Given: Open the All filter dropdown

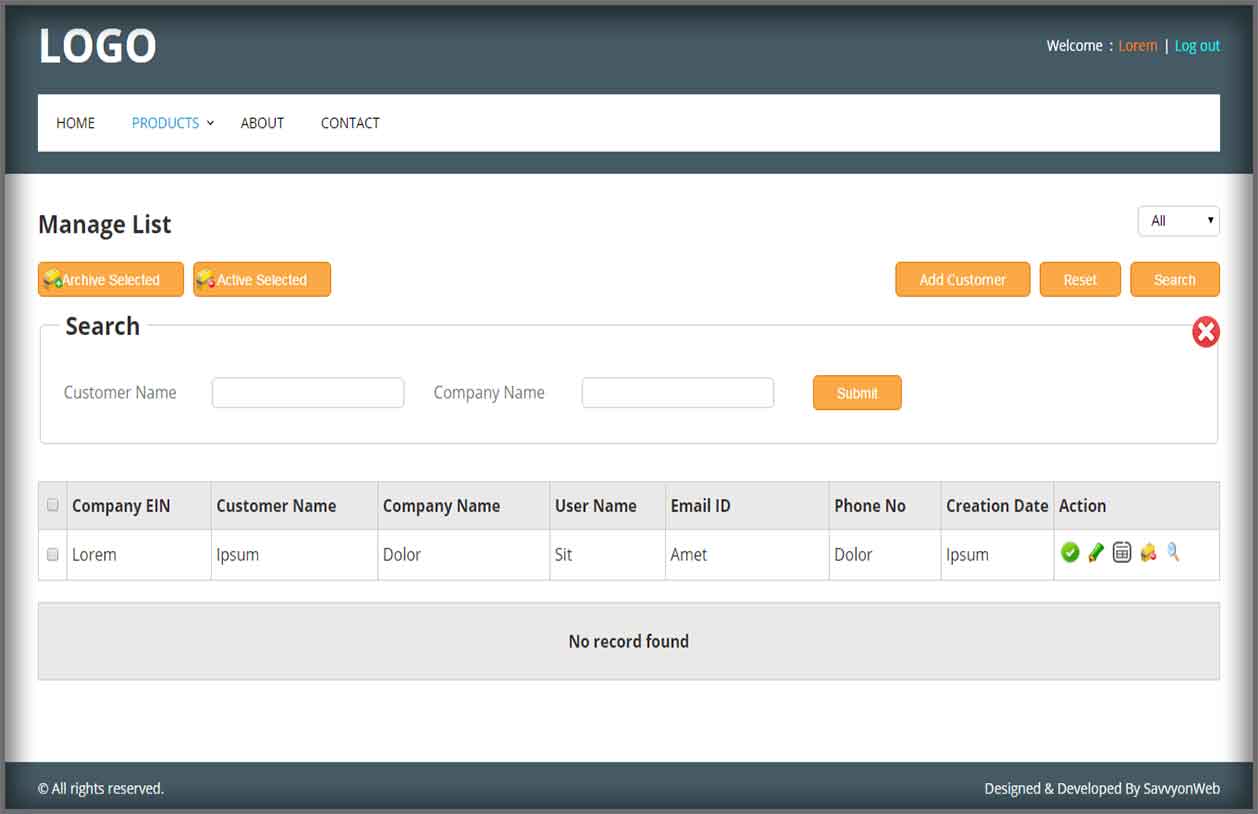Looking at the screenshot, I should (1178, 221).
